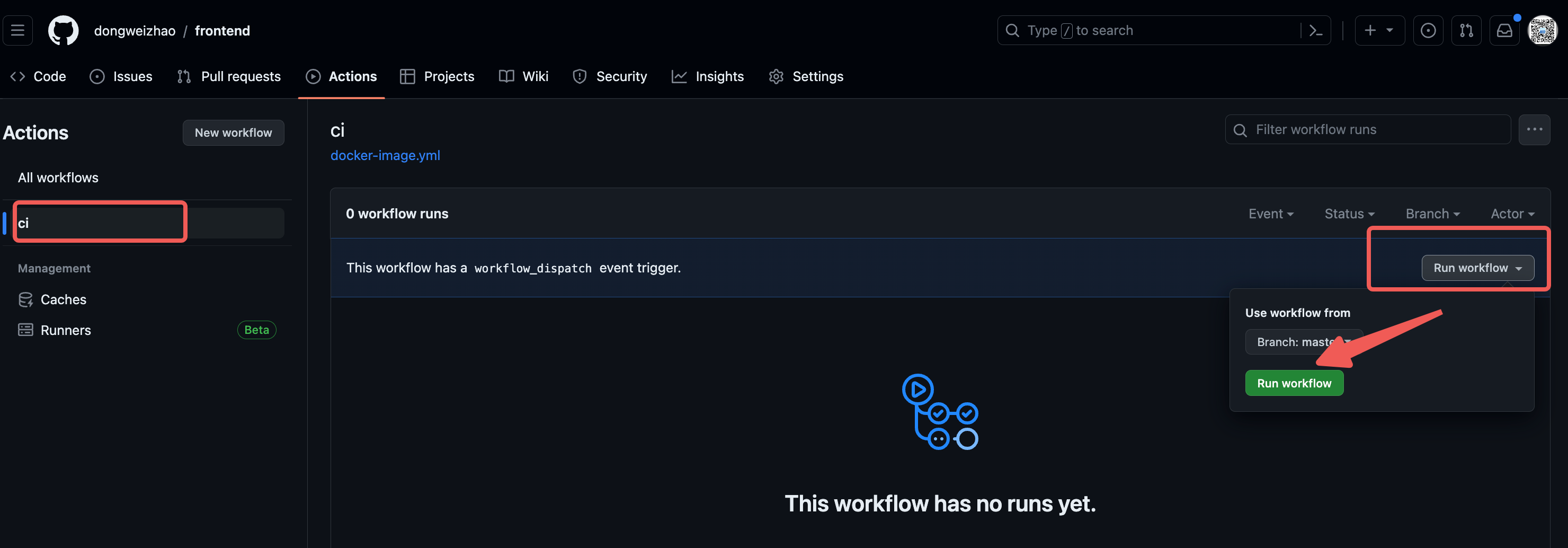Open the pull requests icon in top header
1568x548 pixels.
1466,30
